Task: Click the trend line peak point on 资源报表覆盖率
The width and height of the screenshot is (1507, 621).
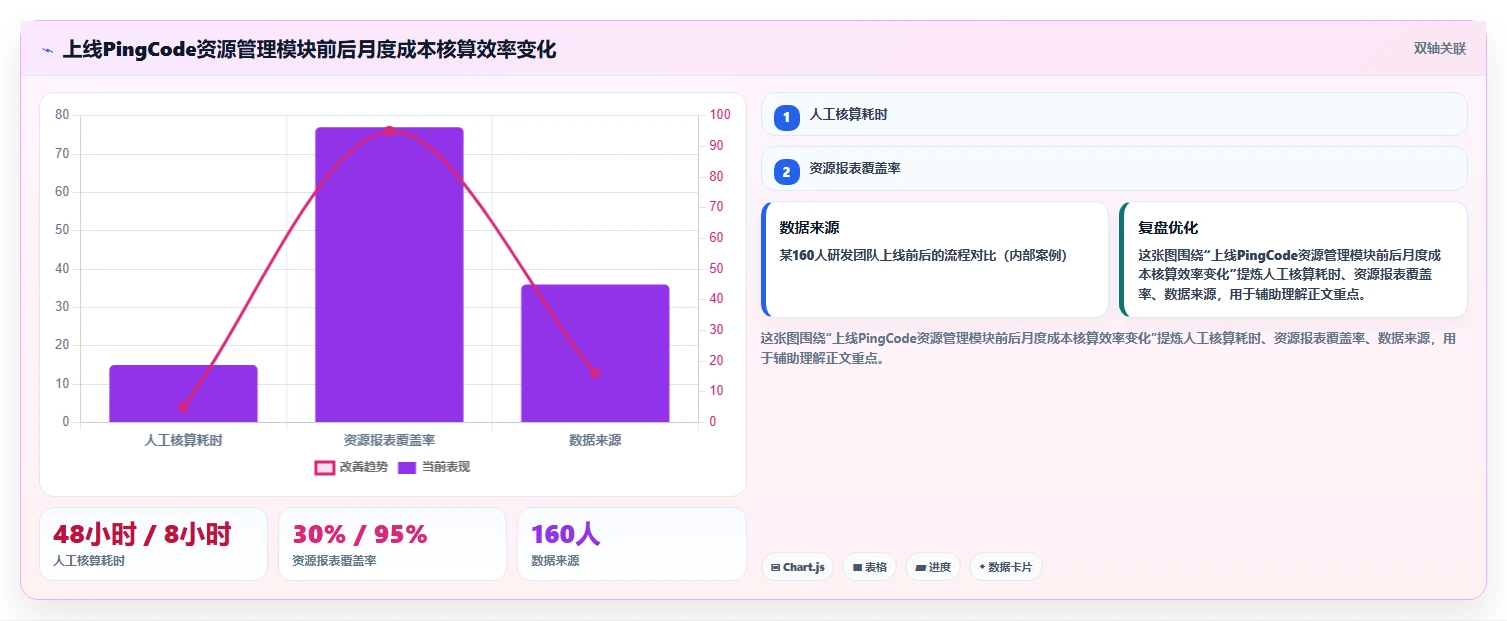Action: click(389, 131)
